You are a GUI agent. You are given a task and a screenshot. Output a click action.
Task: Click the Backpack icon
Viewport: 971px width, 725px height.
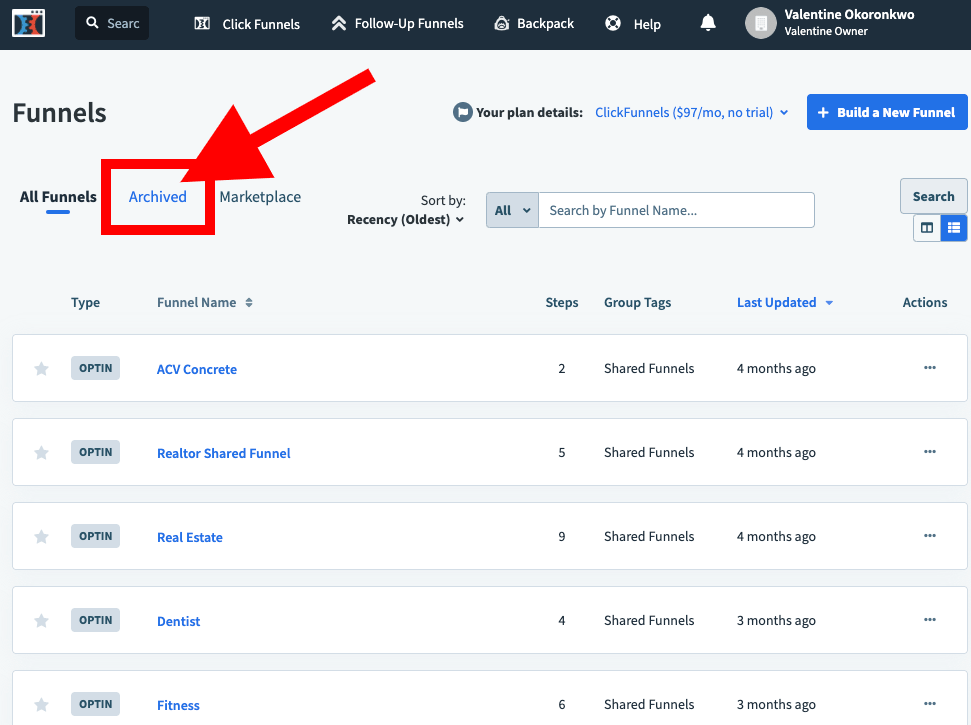coord(502,24)
